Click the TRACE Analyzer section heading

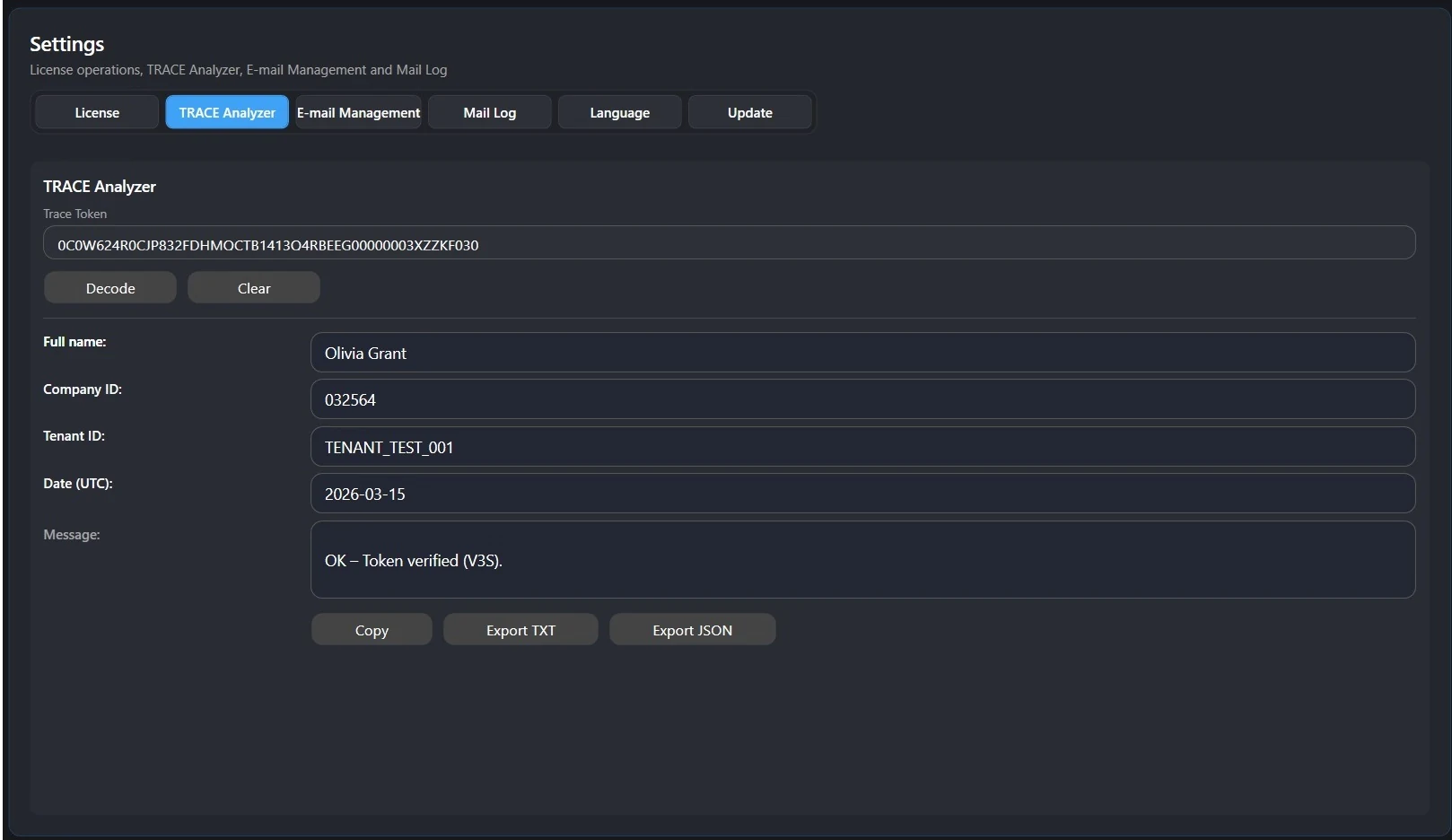tap(99, 187)
